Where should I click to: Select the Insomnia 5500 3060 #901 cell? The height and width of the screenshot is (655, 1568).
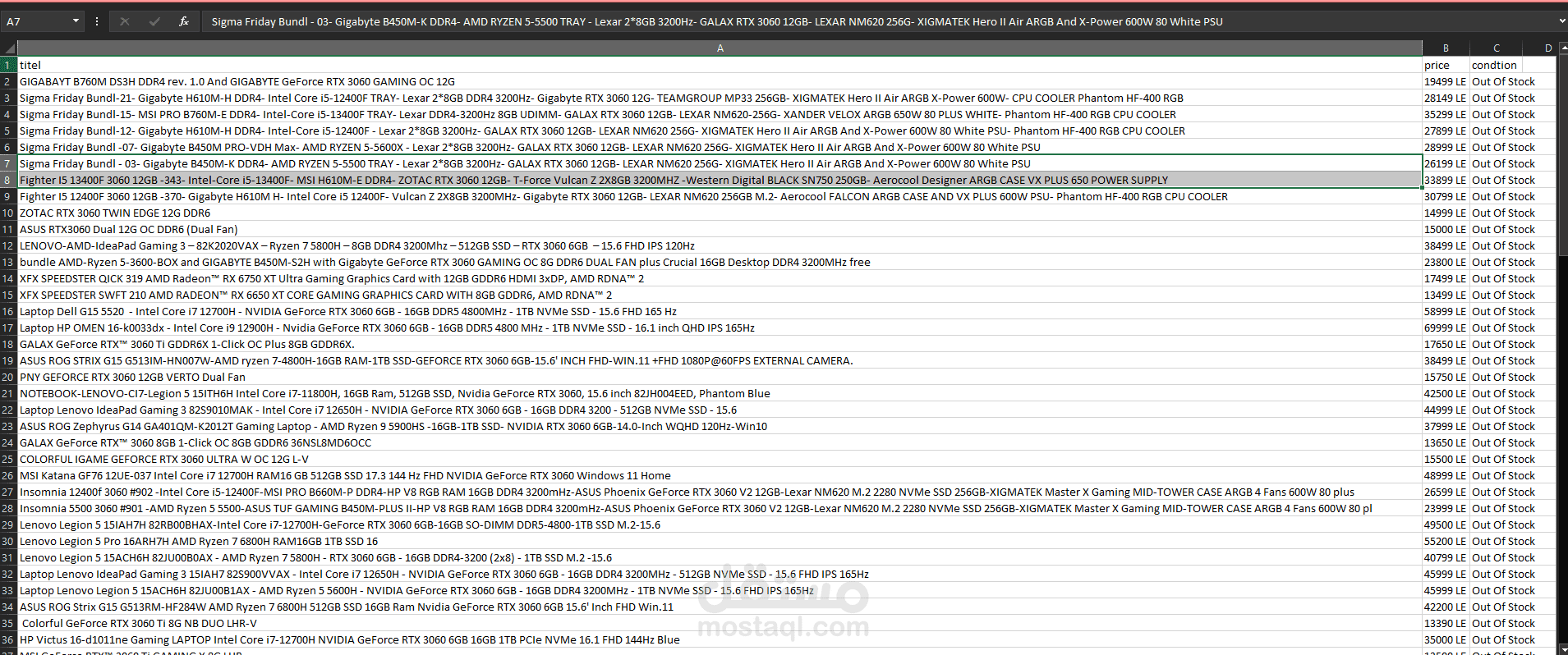(720, 508)
